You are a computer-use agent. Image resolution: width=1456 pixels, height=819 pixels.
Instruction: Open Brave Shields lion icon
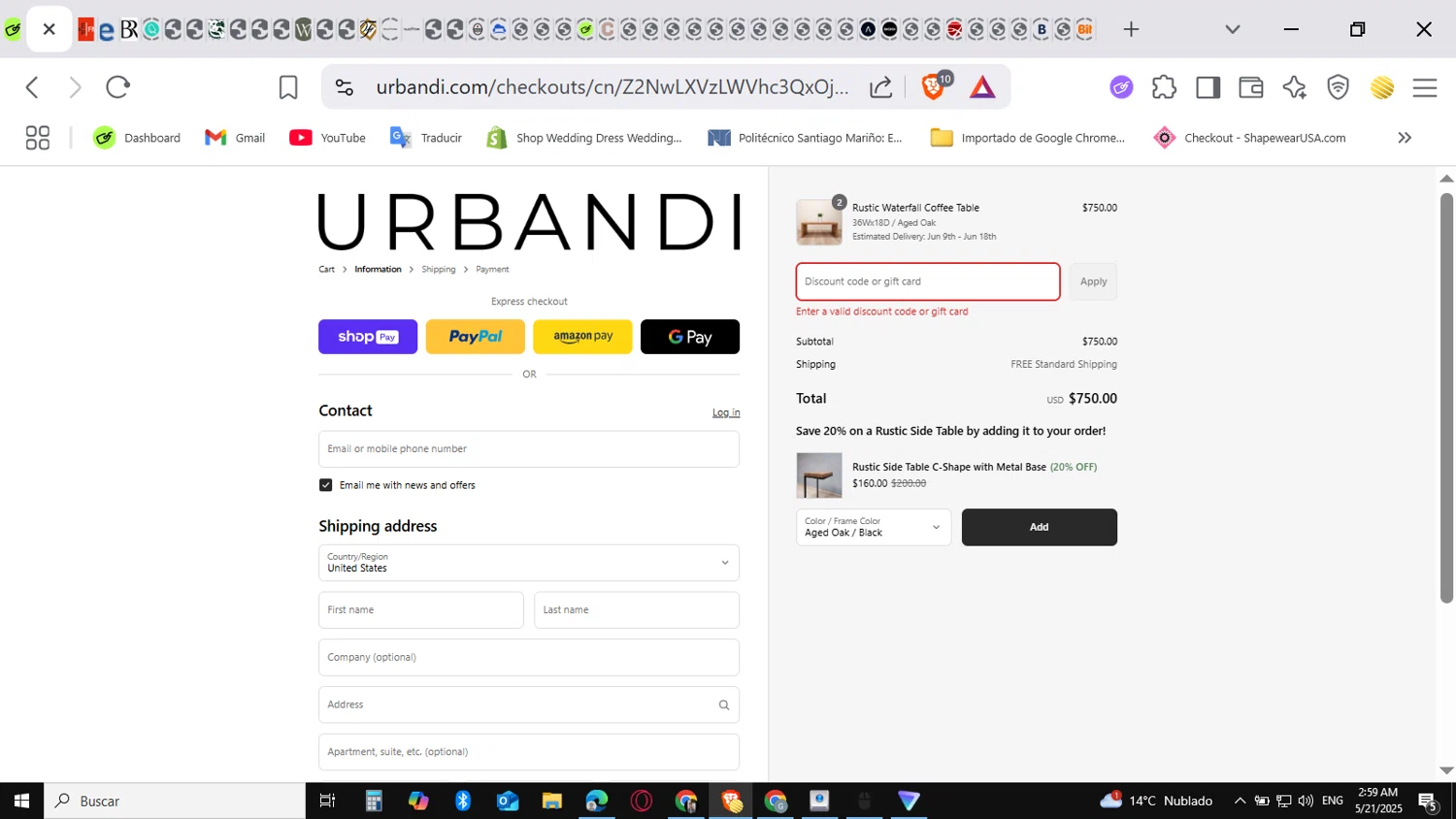933,87
